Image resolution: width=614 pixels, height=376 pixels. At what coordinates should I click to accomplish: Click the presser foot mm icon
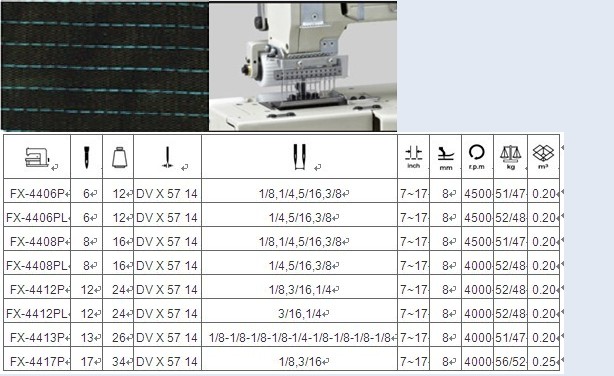click(x=446, y=158)
